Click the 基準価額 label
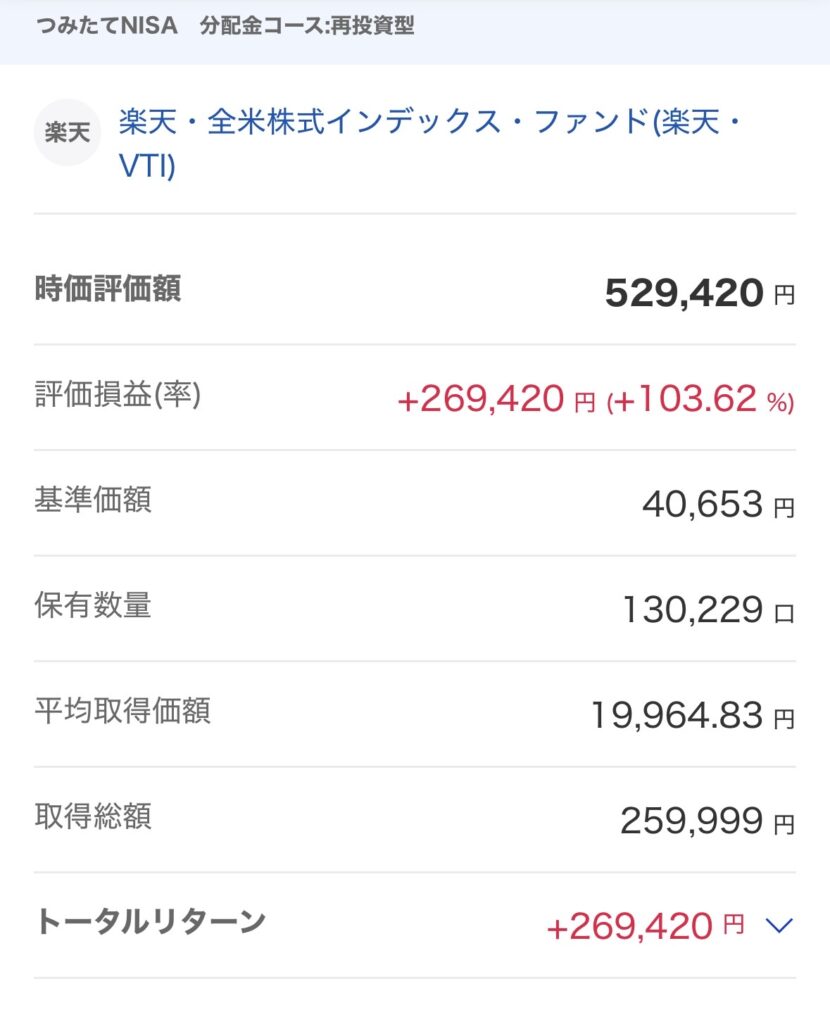 point(93,500)
